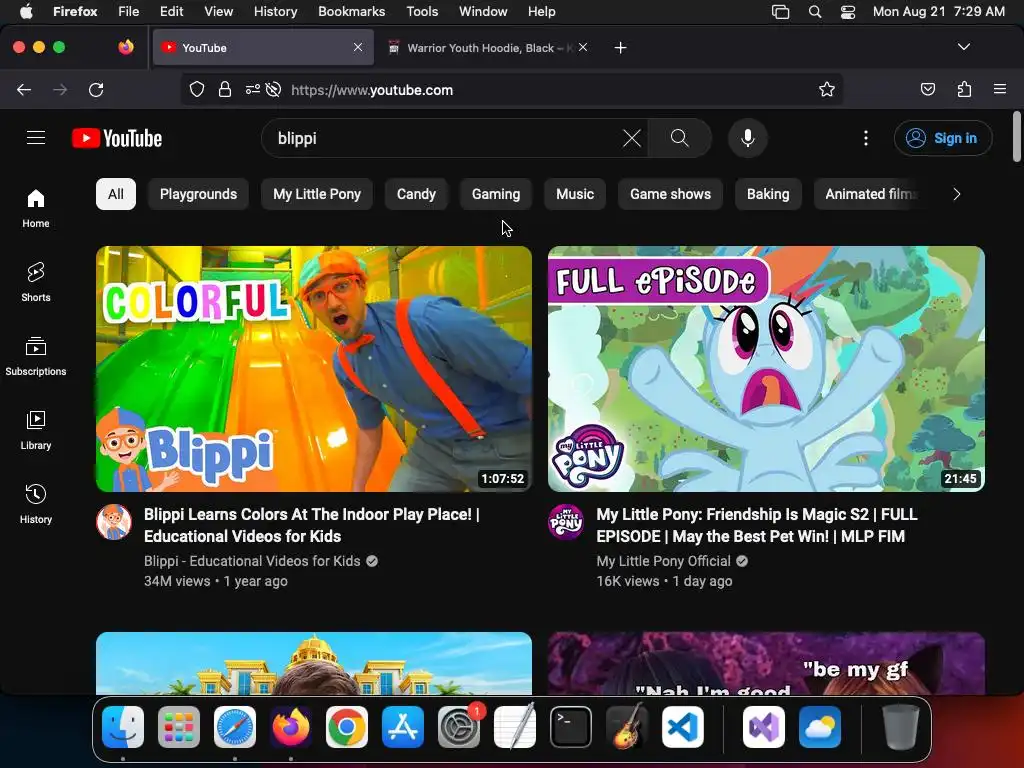Open the Tools menu
This screenshot has height=768, width=1024.
click(x=422, y=11)
